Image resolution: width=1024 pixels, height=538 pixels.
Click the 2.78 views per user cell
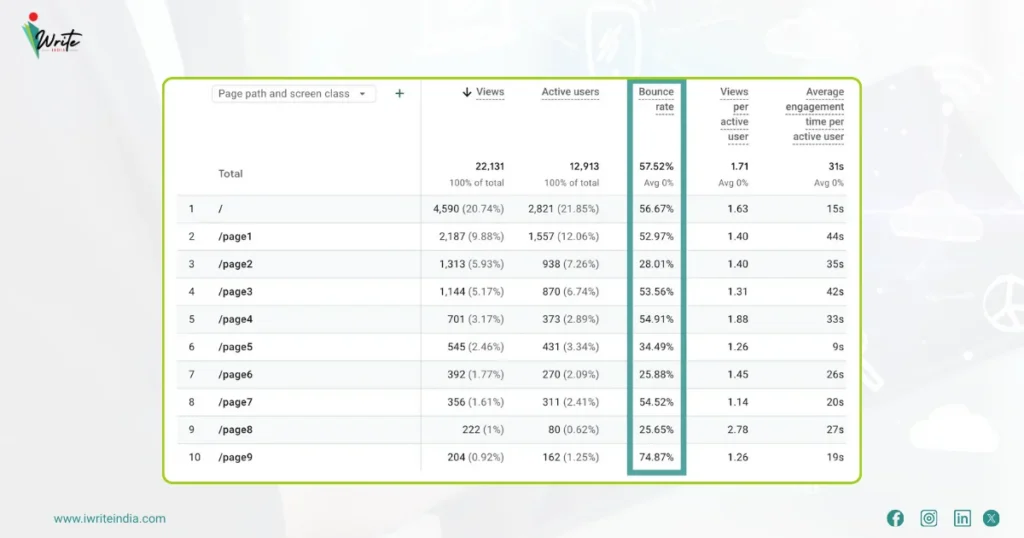pos(738,430)
